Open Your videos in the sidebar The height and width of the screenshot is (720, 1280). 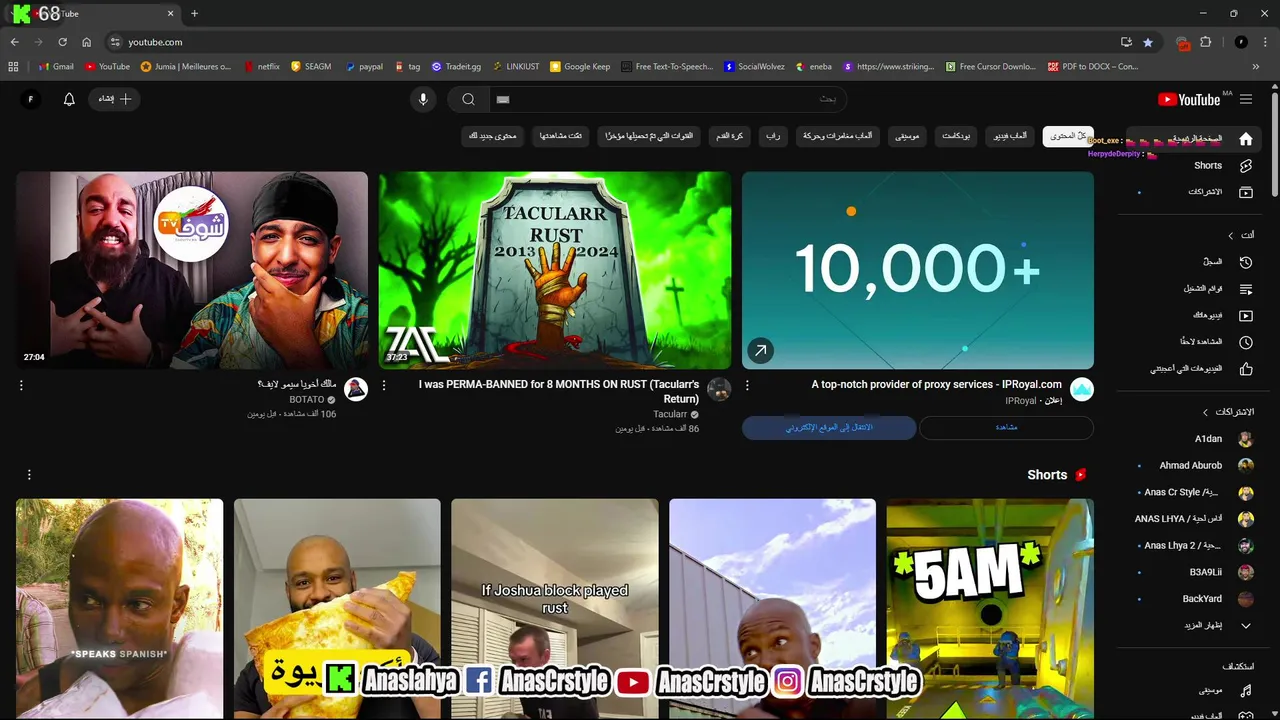click(x=1193, y=315)
